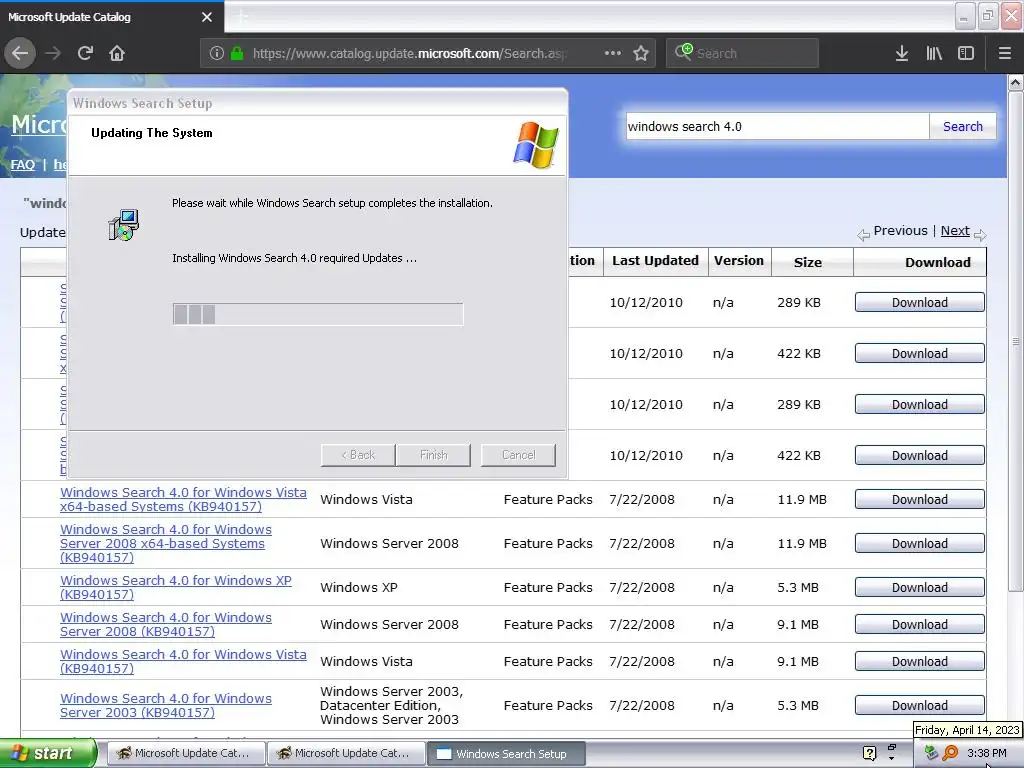
Task: Click the Windows flag logo in setup dialog
Action: pos(536,145)
